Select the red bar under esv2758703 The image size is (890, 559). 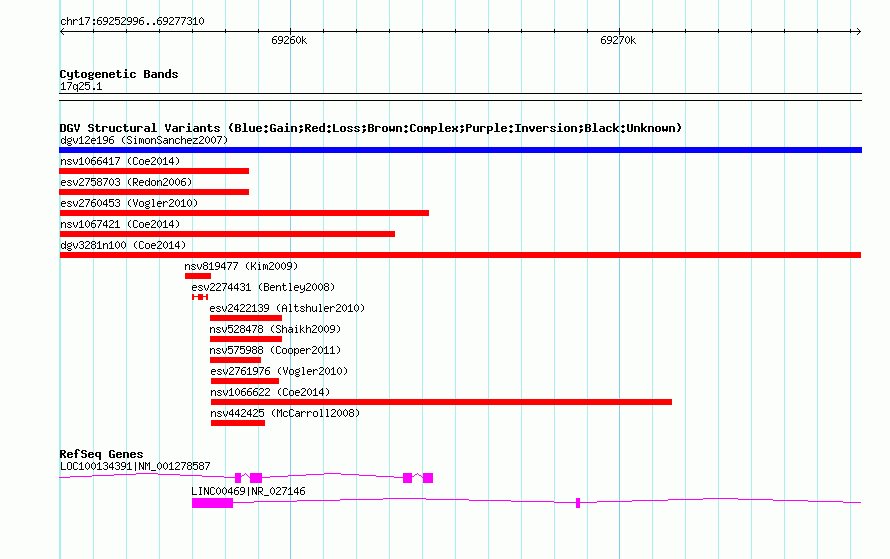click(154, 192)
